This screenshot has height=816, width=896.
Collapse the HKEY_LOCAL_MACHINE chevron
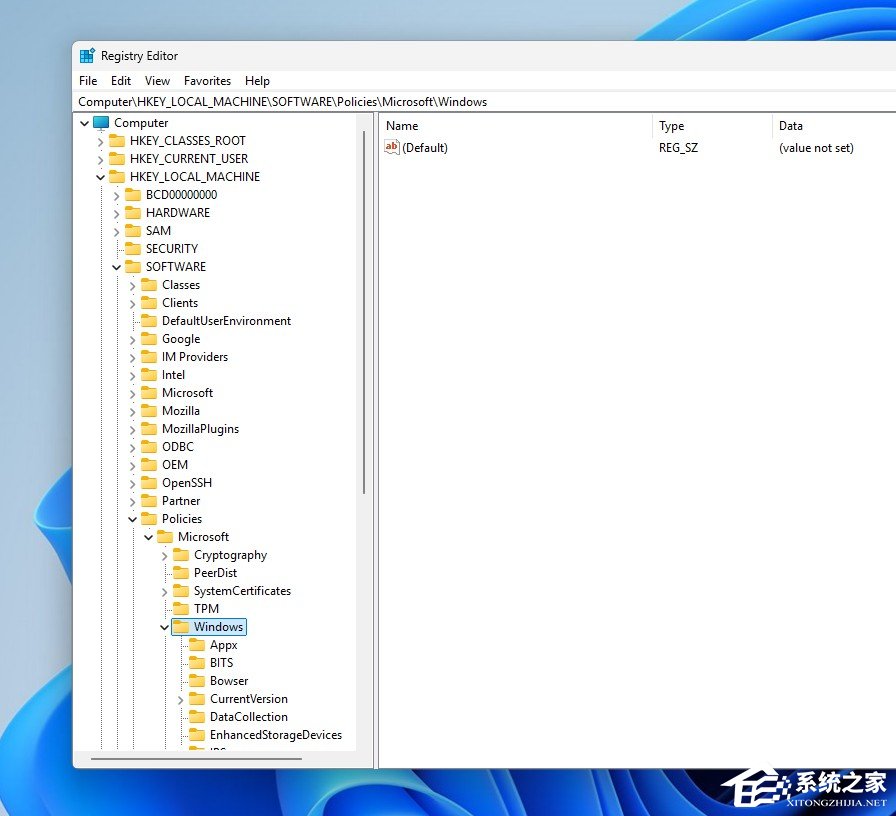coord(101,177)
